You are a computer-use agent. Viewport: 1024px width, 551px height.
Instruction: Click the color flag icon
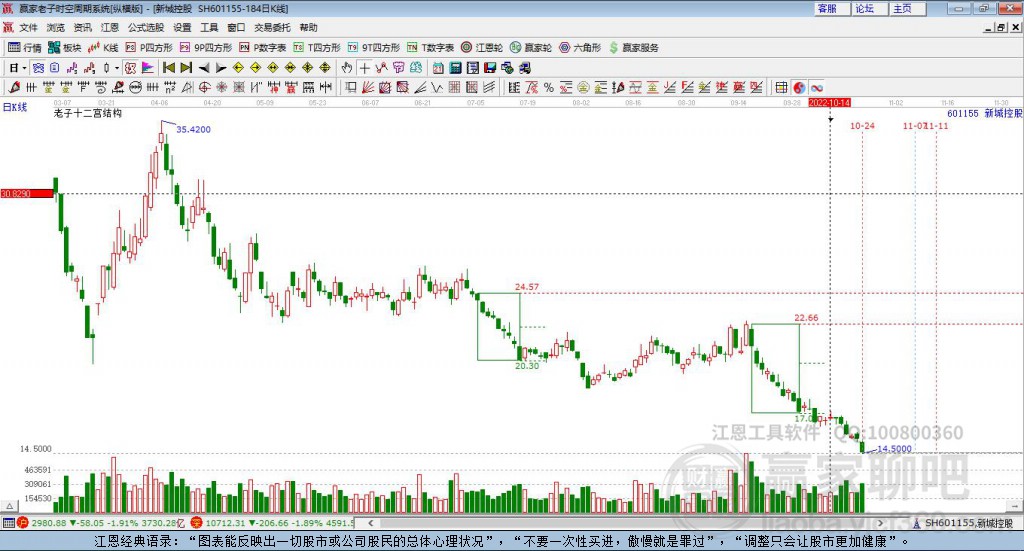pyautogui.click(x=148, y=68)
